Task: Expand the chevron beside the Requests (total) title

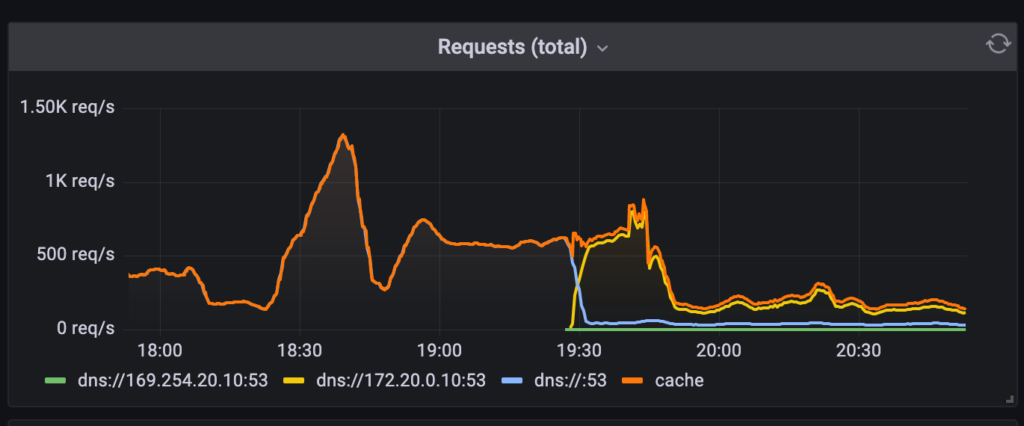Action: coord(602,48)
